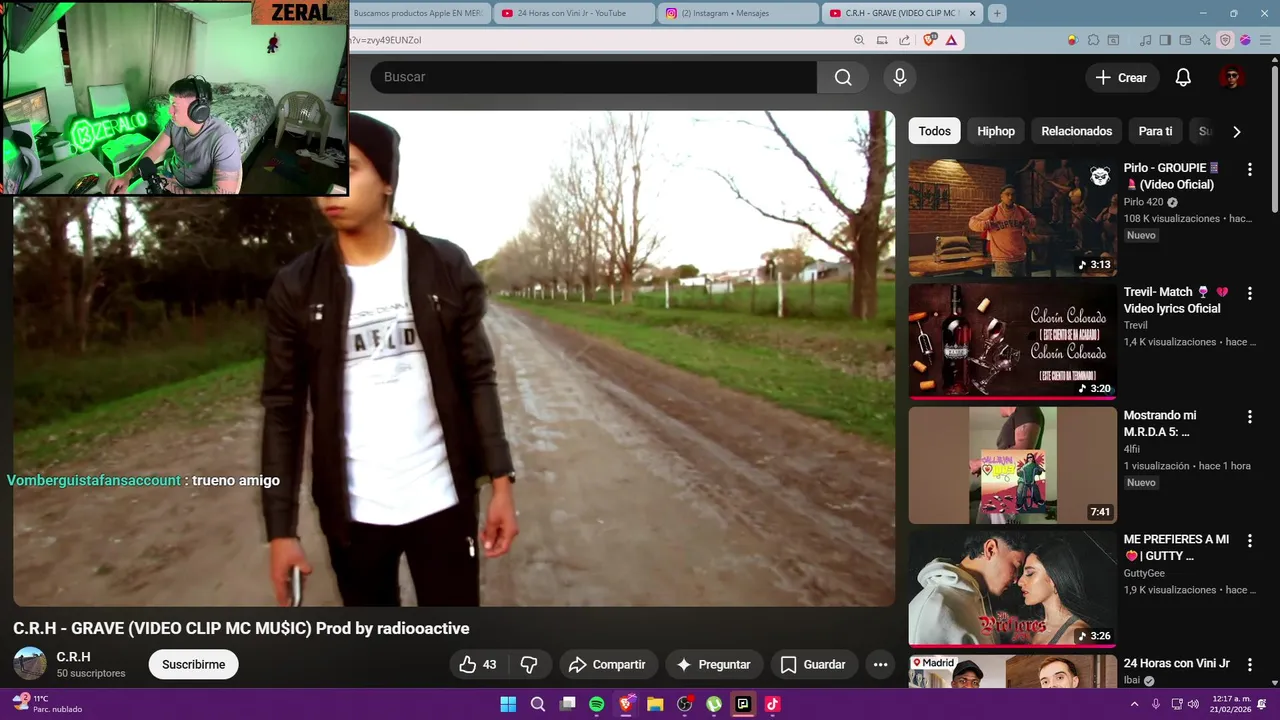Show hidden system tray icons chevron
Image resolution: width=1280 pixels, height=720 pixels.
(x=1135, y=704)
